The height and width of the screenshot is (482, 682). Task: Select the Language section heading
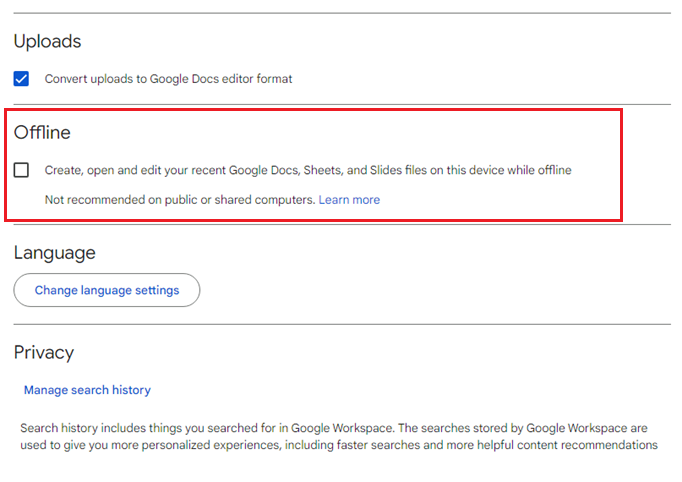pos(55,253)
